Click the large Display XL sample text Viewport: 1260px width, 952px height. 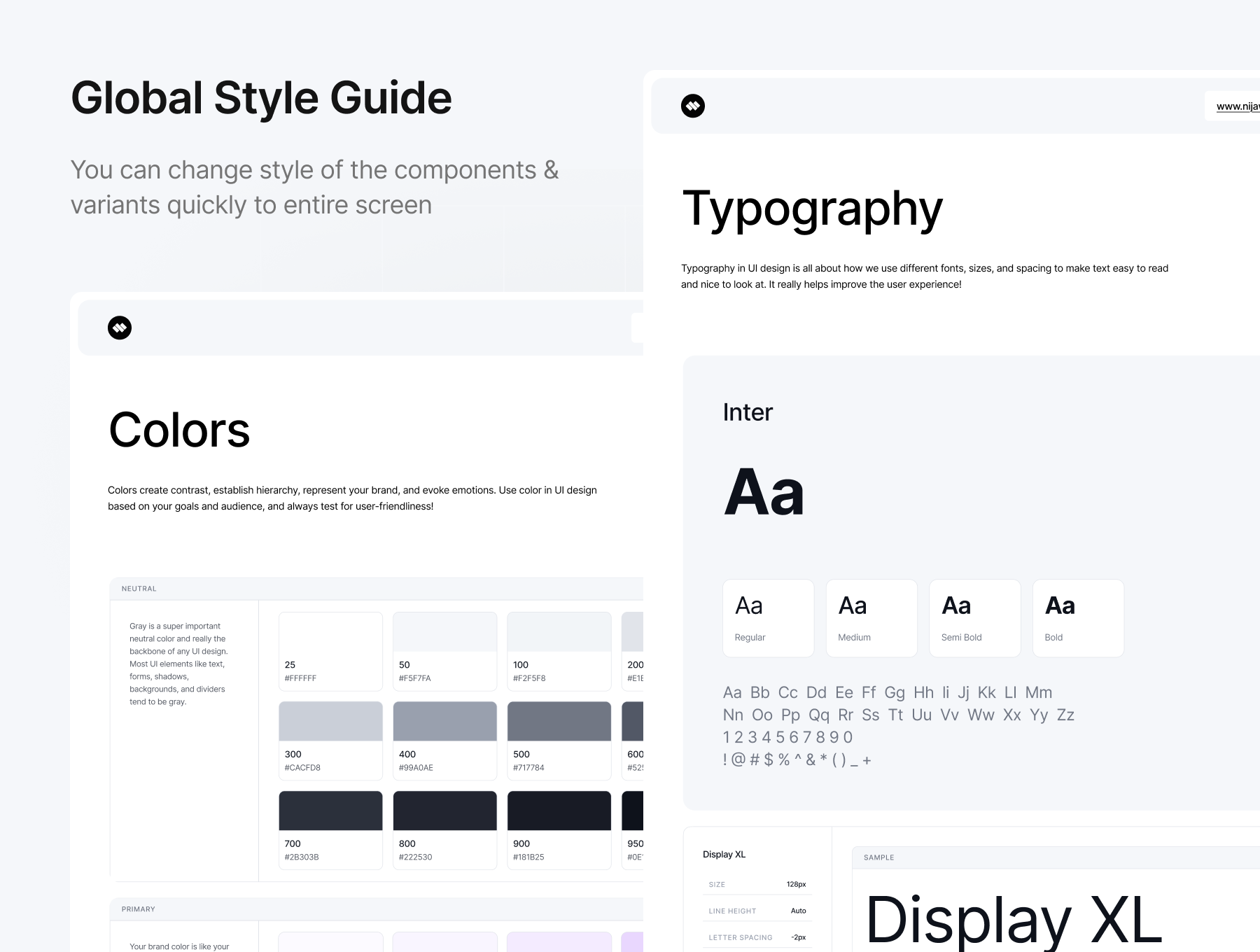click(x=1014, y=920)
